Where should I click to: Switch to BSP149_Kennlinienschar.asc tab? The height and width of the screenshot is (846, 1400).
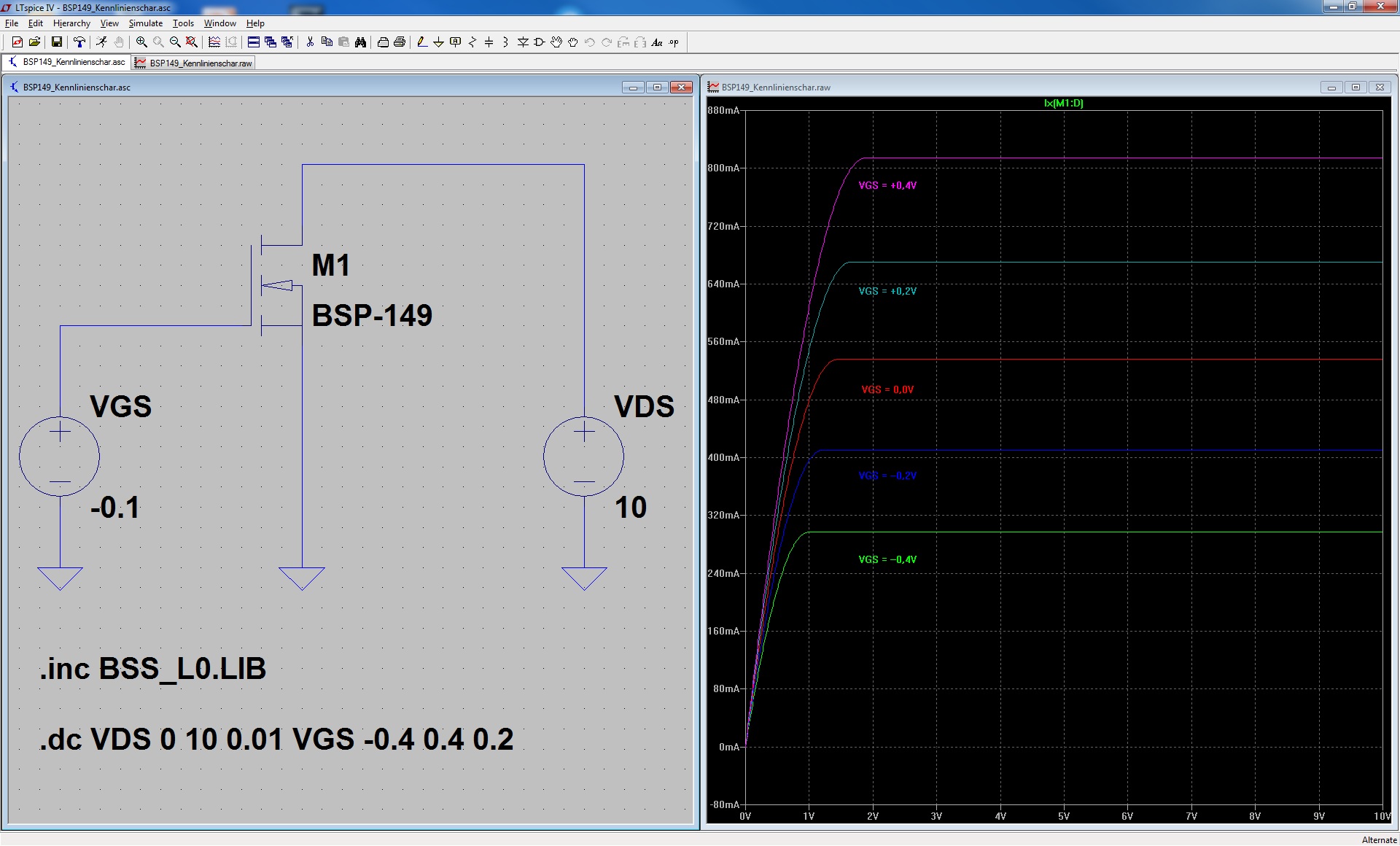pos(66,62)
